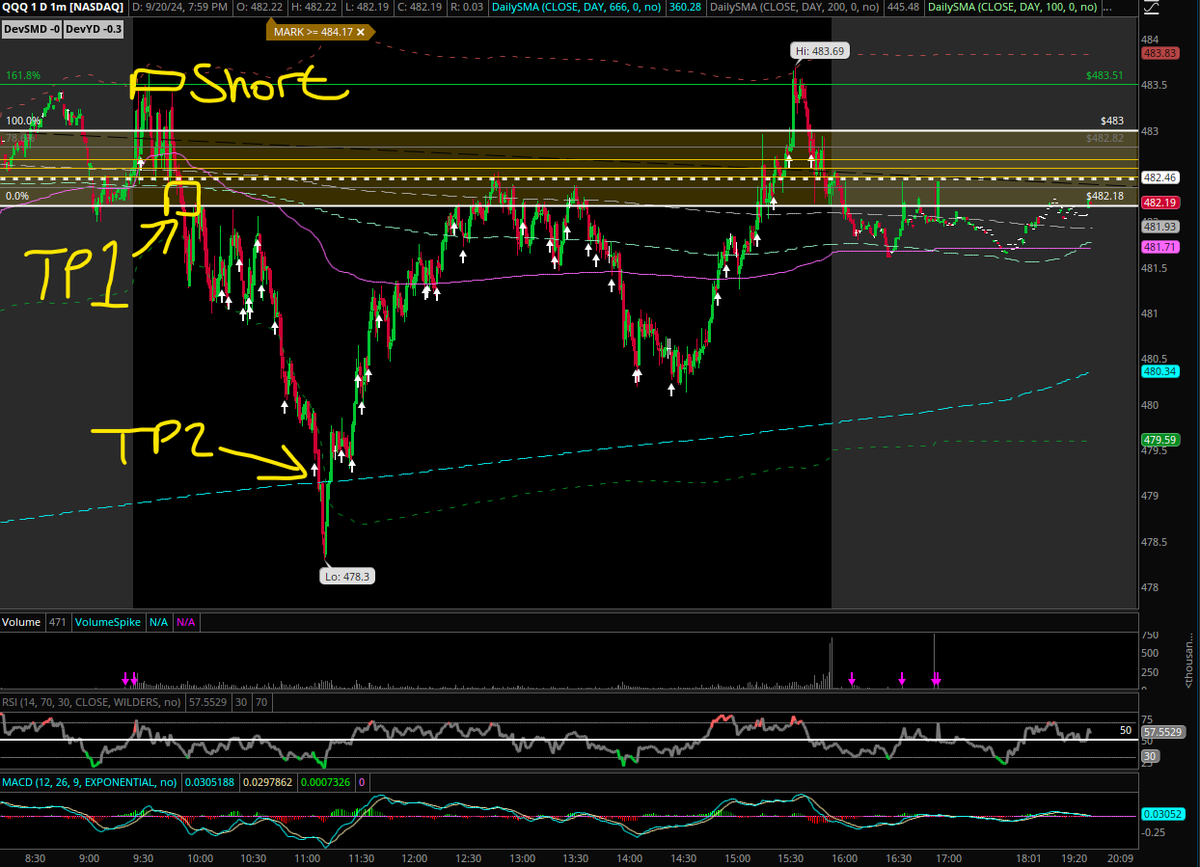Image resolution: width=1200 pixels, height=867 pixels.
Task: Click the DailySMA 100 study label
Action: pos(1014,8)
